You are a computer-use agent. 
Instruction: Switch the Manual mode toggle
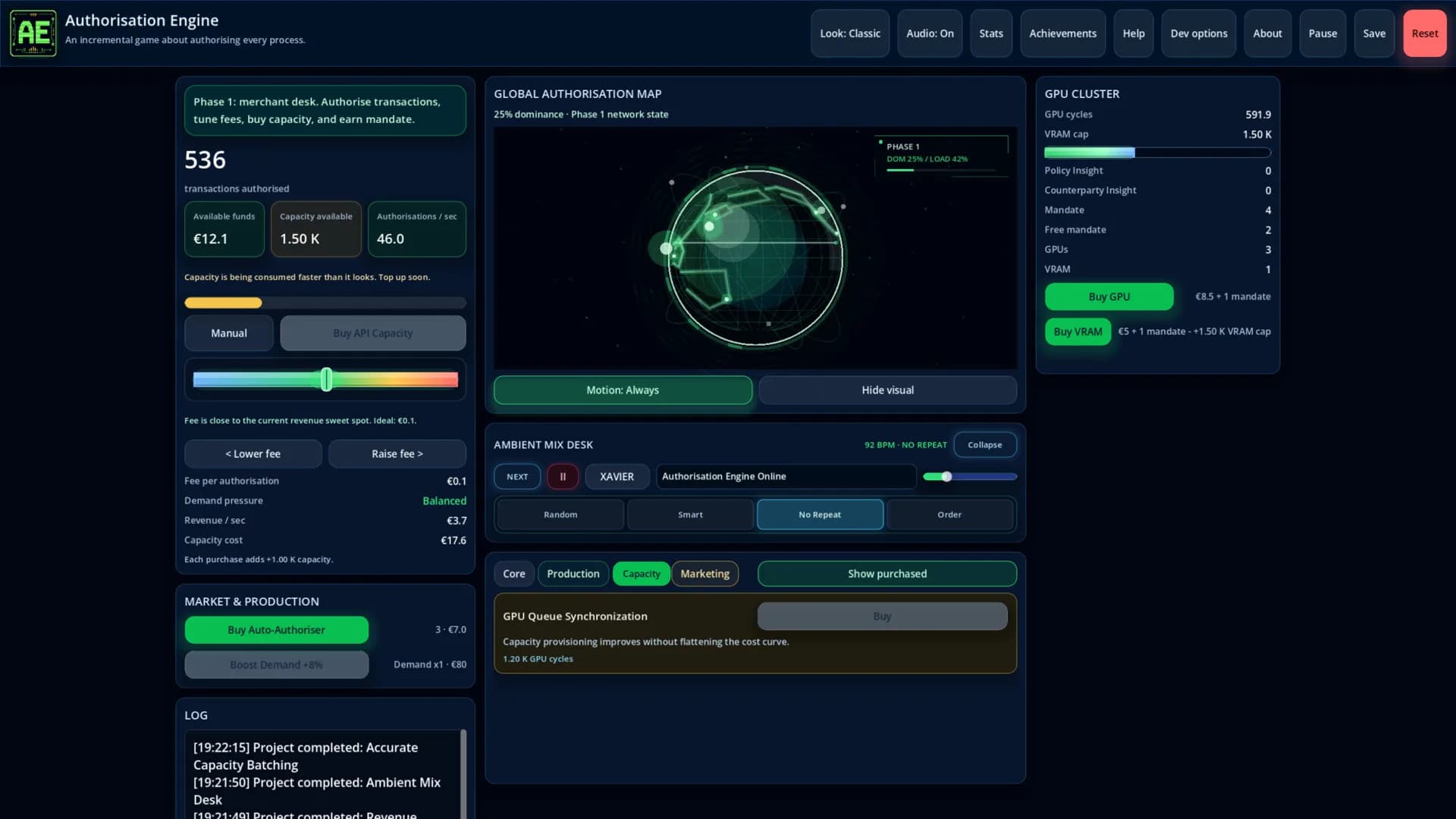(229, 333)
